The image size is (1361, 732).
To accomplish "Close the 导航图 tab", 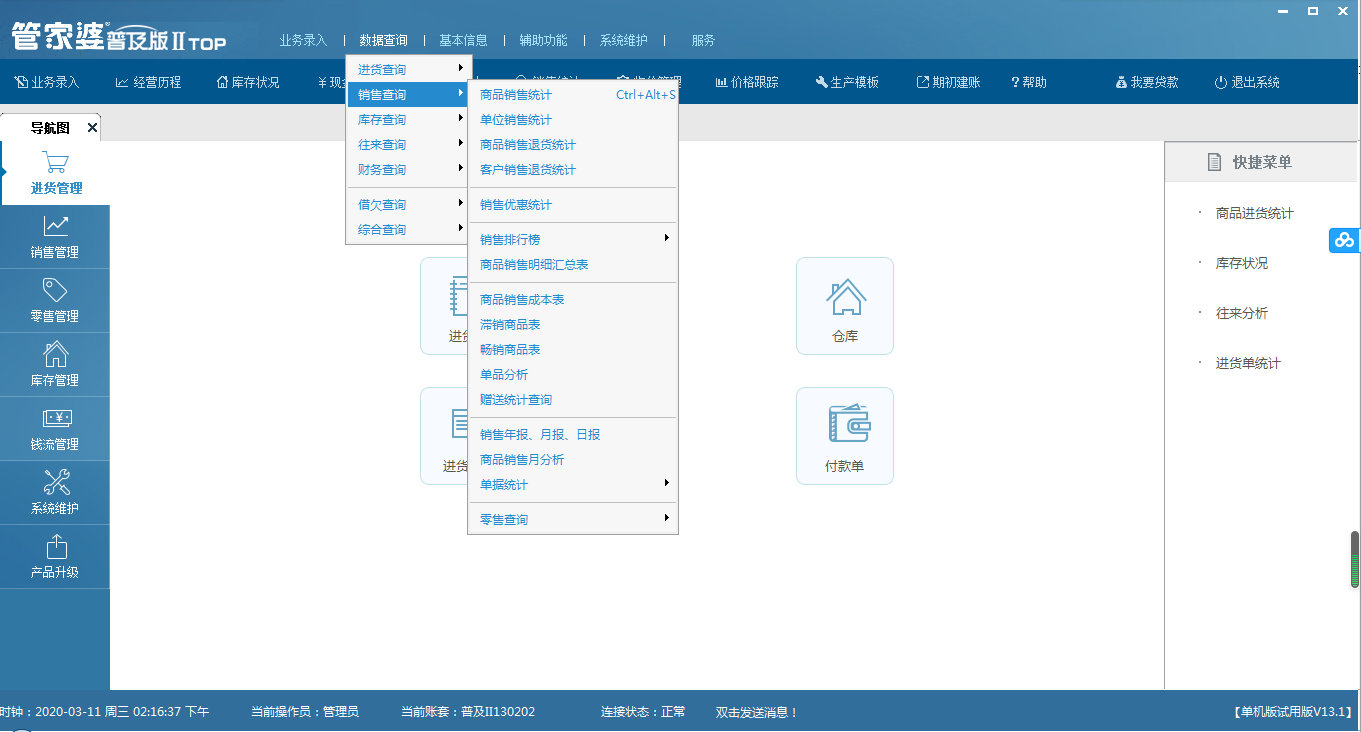I will click(x=92, y=128).
